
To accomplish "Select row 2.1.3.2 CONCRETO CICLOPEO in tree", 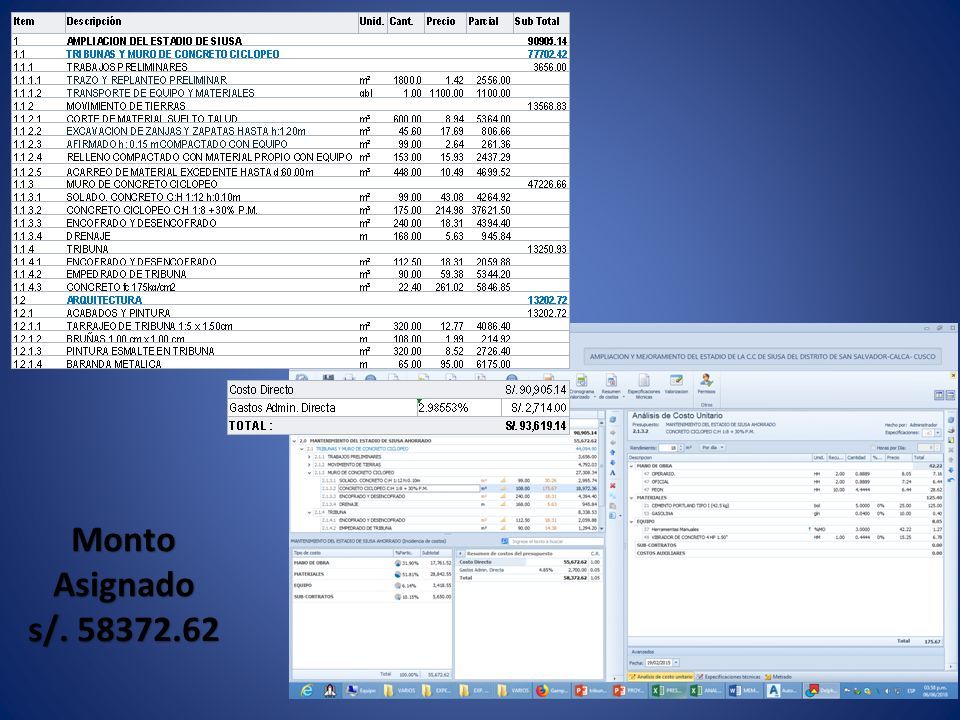I will coord(459,489).
